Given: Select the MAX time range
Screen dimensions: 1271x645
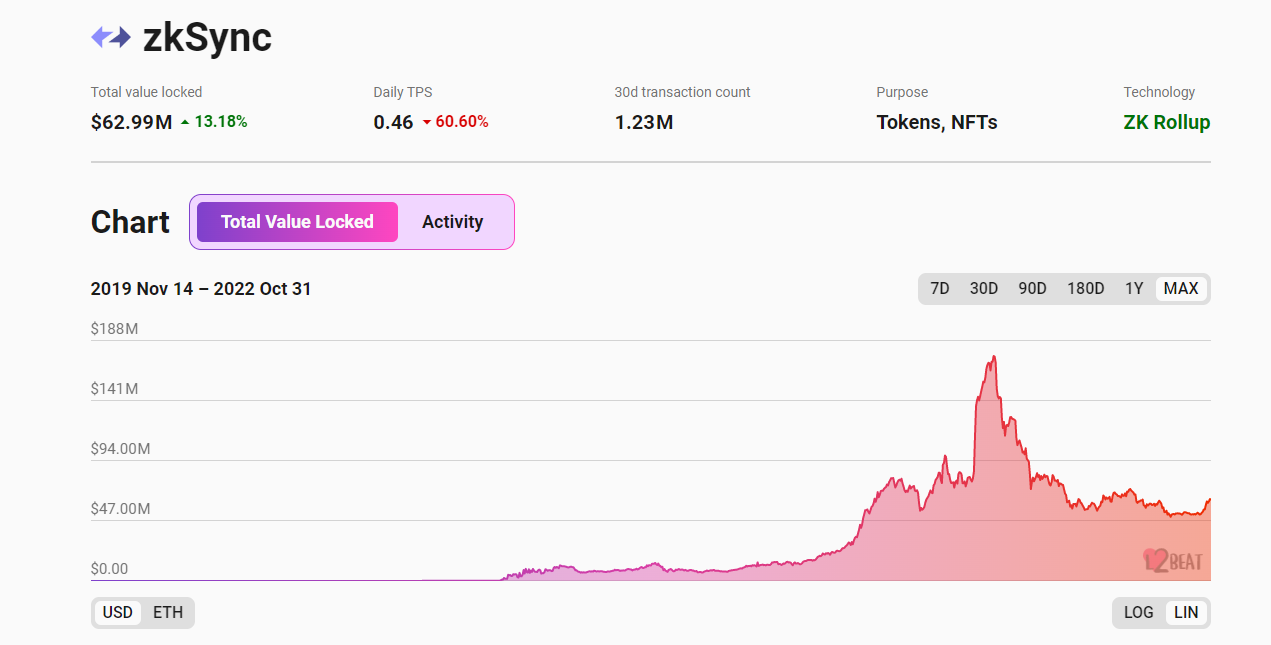Looking at the screenshot, I should (1181, 289).
